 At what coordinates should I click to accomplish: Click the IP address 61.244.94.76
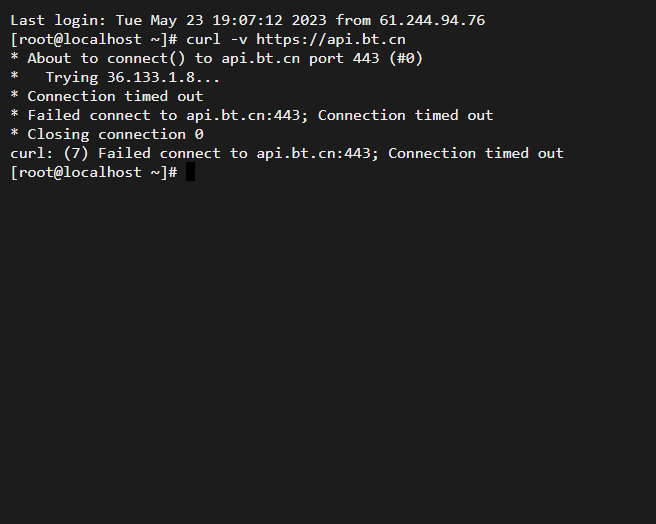[x=432, y=20]
